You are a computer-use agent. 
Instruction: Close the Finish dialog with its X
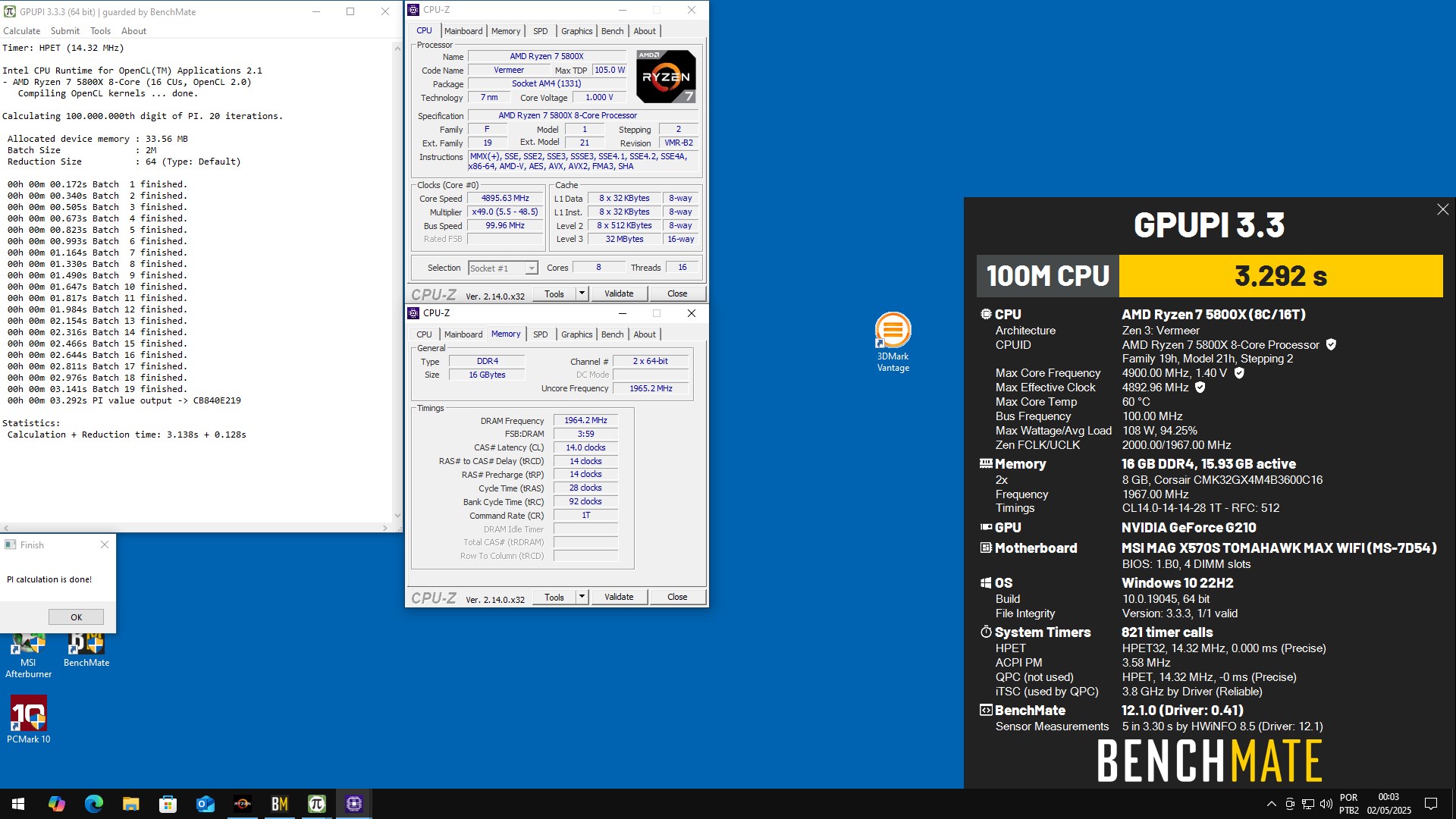point(105,544)
